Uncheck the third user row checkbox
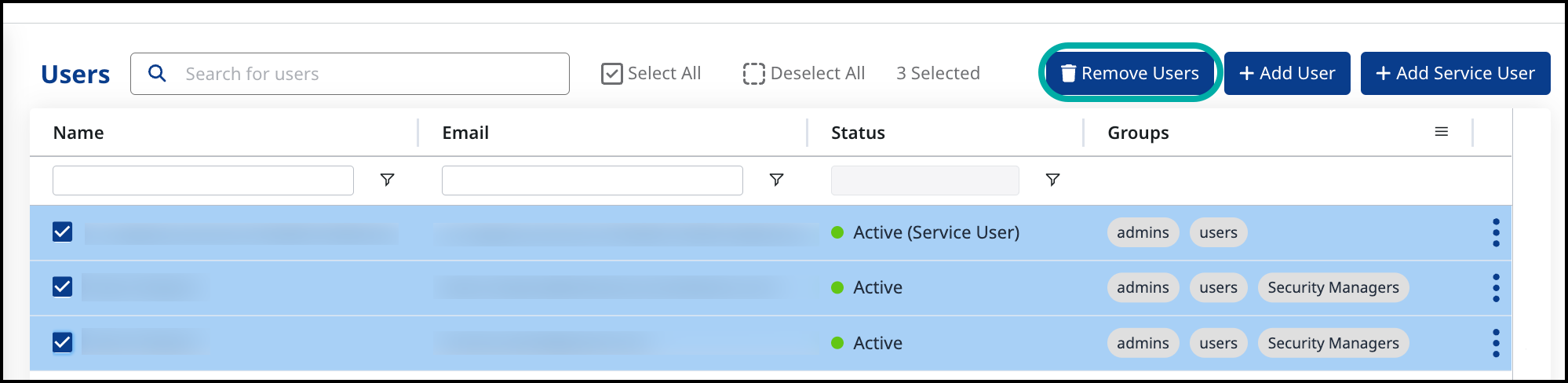The image size is (1568, 383). click(63, 343)
